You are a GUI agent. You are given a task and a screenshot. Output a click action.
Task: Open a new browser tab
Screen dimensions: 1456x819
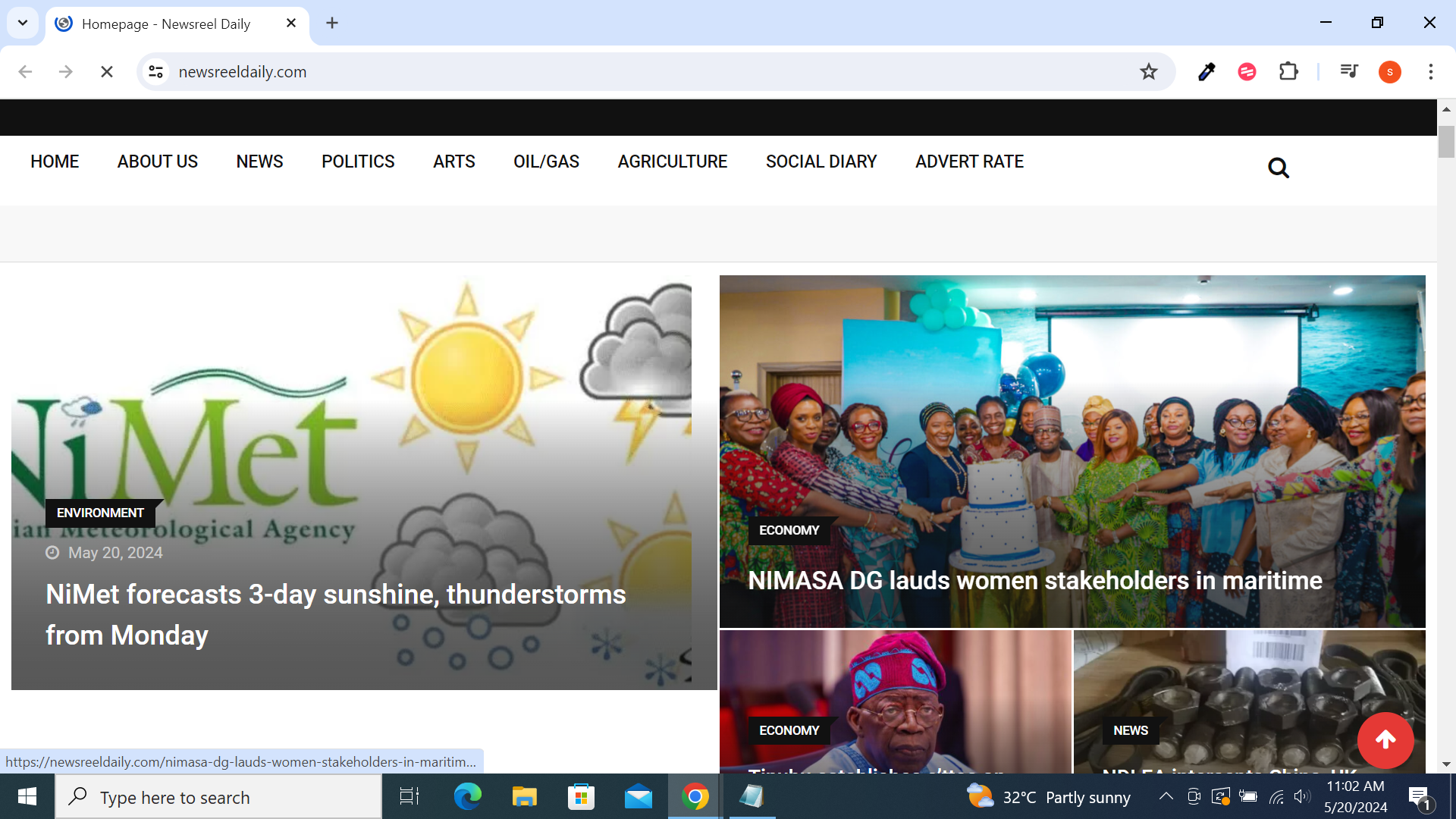tap(332, 23)
